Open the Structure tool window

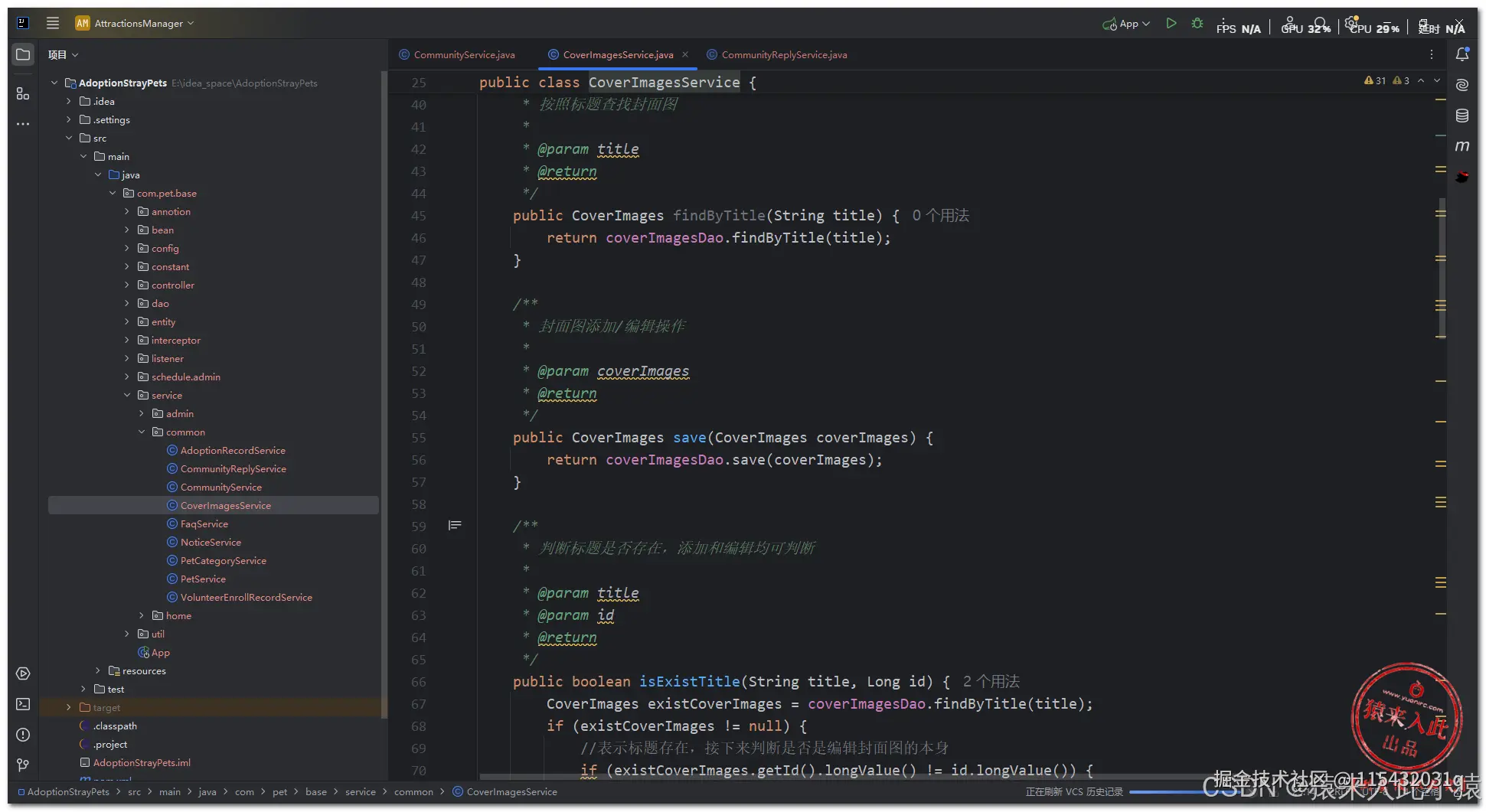[23, 93]
